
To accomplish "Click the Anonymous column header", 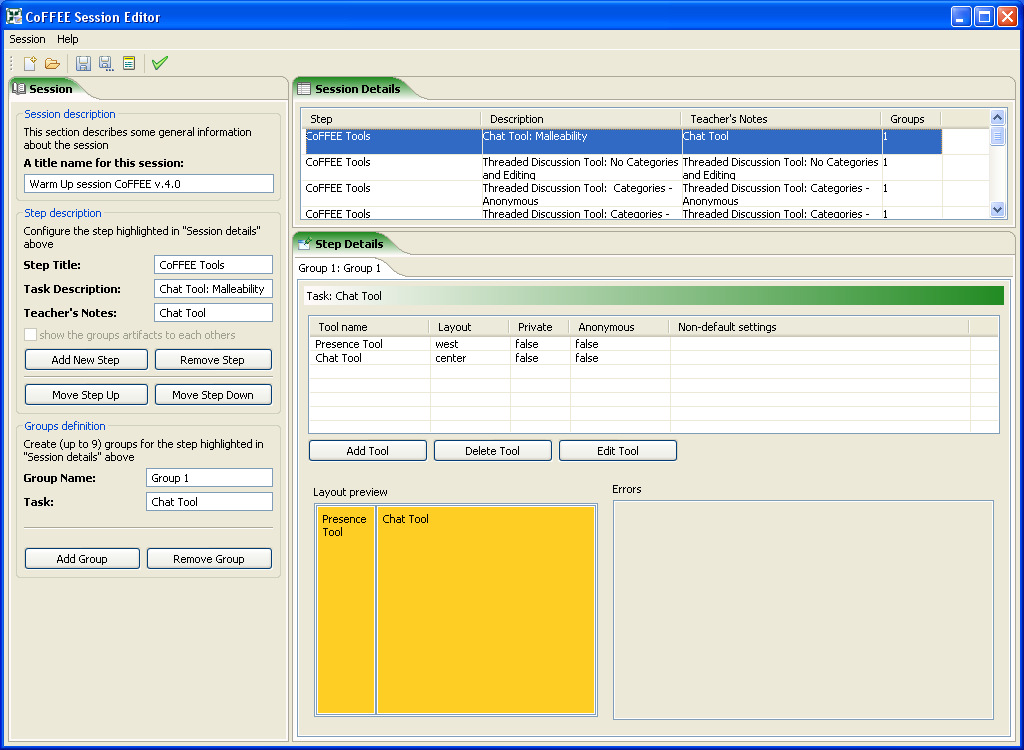I will (x=619, y=327).
